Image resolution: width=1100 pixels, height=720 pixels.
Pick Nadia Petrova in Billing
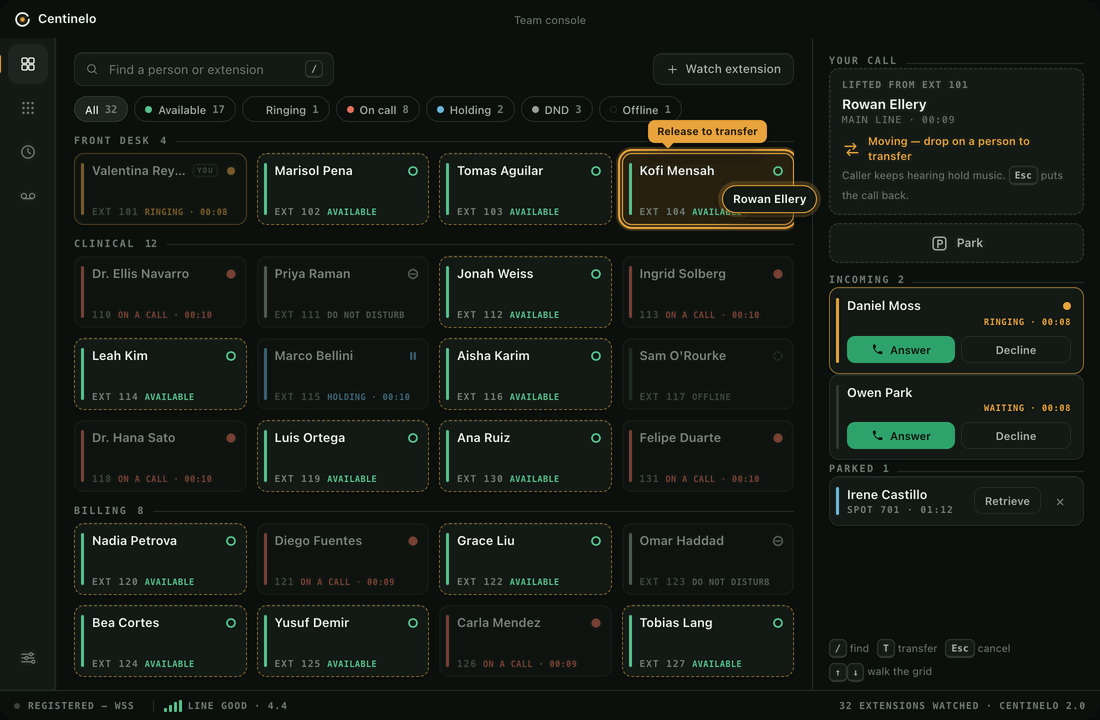click(x=161, y=559)
